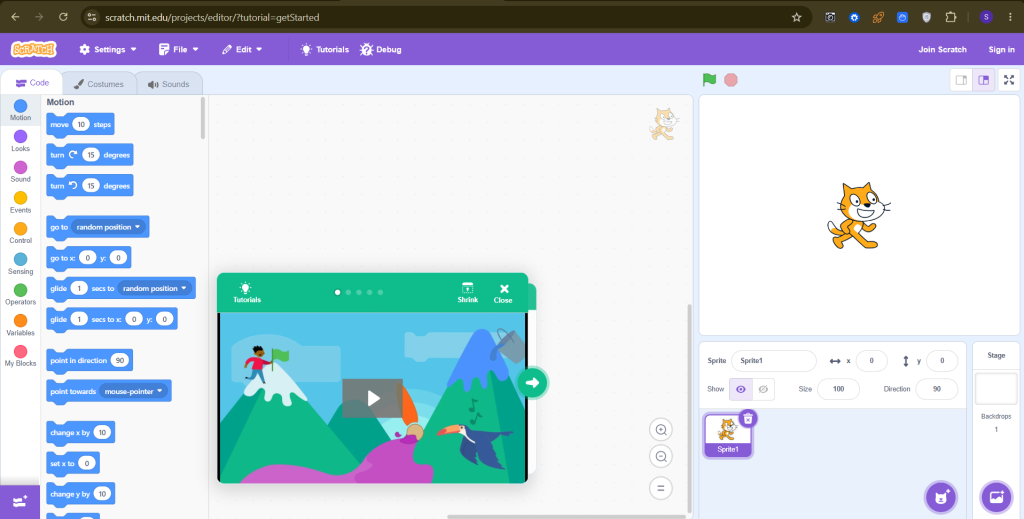Click the 'point in direction 90' block
Image resolution: width=1024 pixels, height=519 pixels.
click(89, 360)
